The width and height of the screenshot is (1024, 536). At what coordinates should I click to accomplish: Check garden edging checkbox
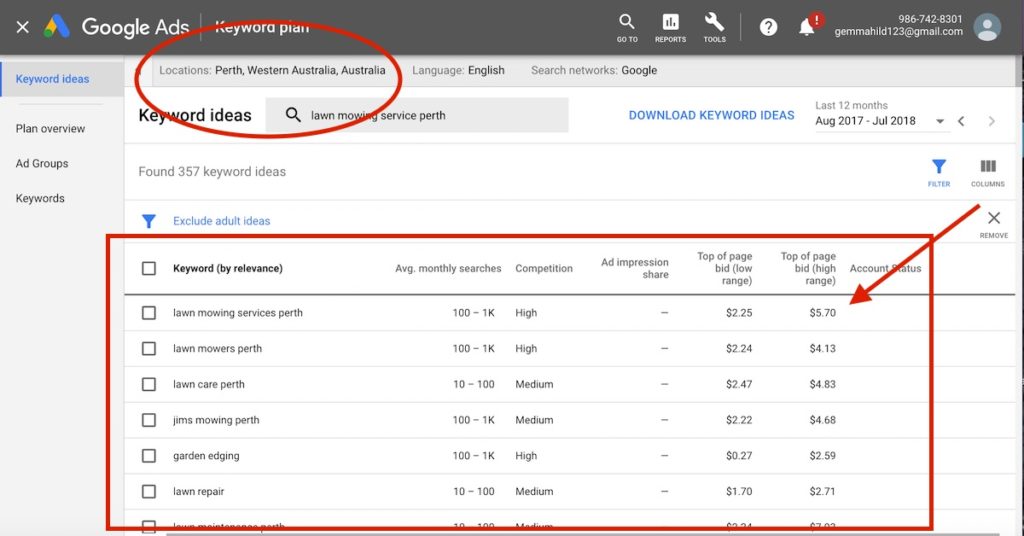[x=149, y=456]
